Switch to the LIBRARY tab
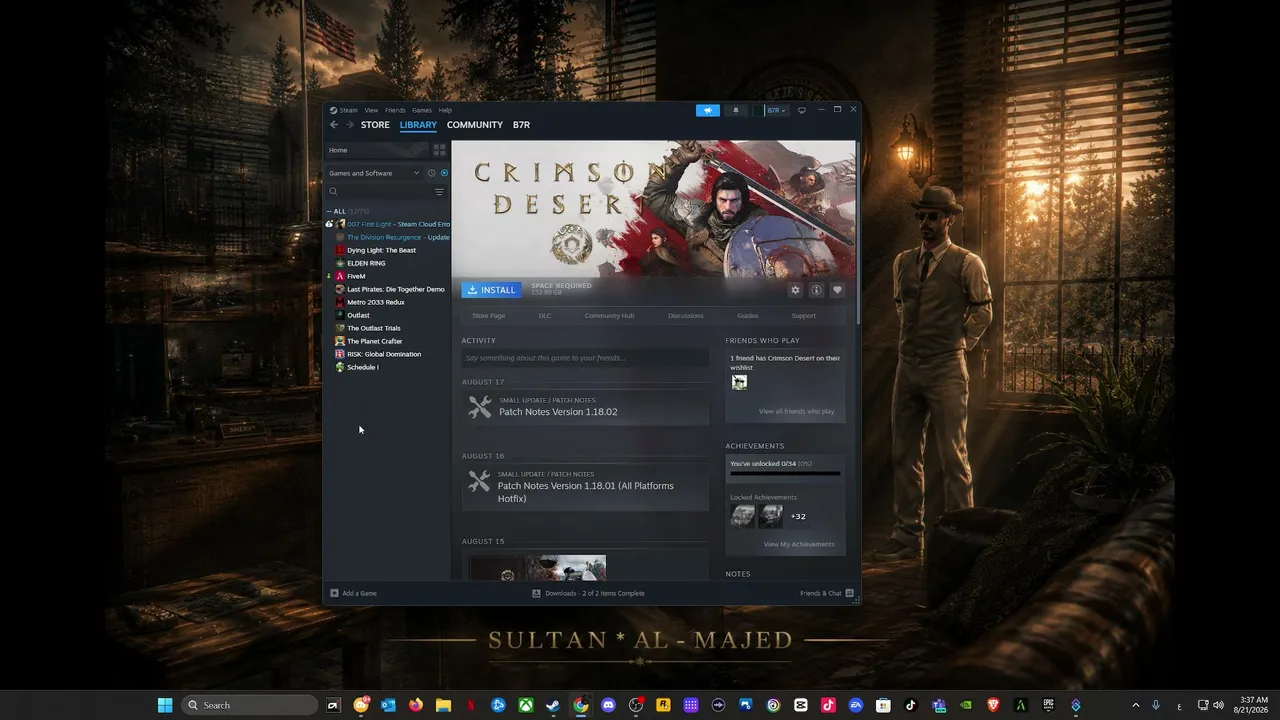1280x720 pixels. coord(418,125)
